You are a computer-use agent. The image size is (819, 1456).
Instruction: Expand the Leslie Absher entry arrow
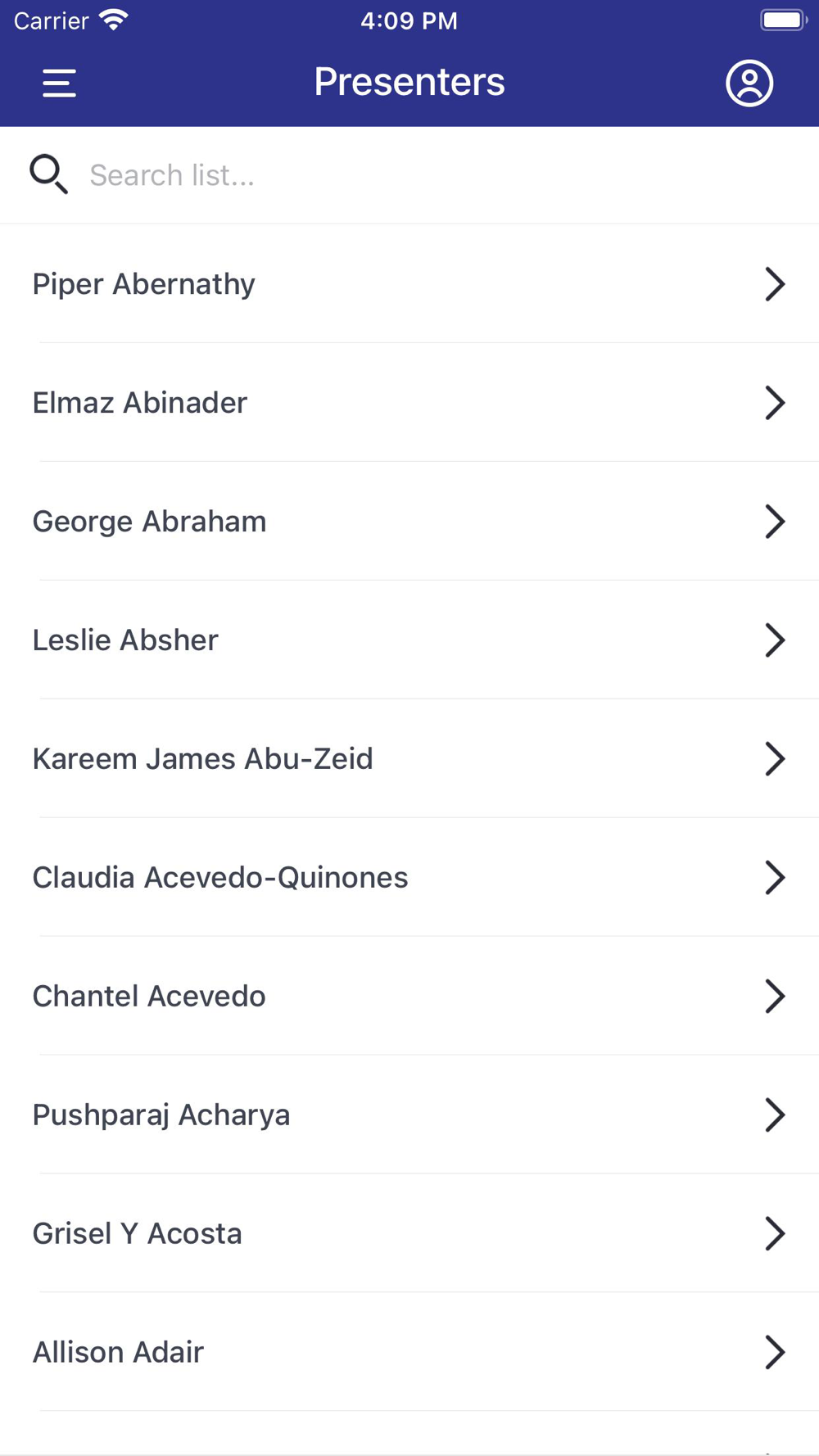pos(774,640)
